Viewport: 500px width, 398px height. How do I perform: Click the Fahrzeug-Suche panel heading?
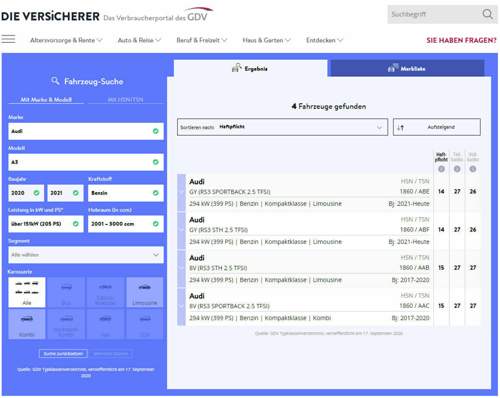click(x=87, y=81)
